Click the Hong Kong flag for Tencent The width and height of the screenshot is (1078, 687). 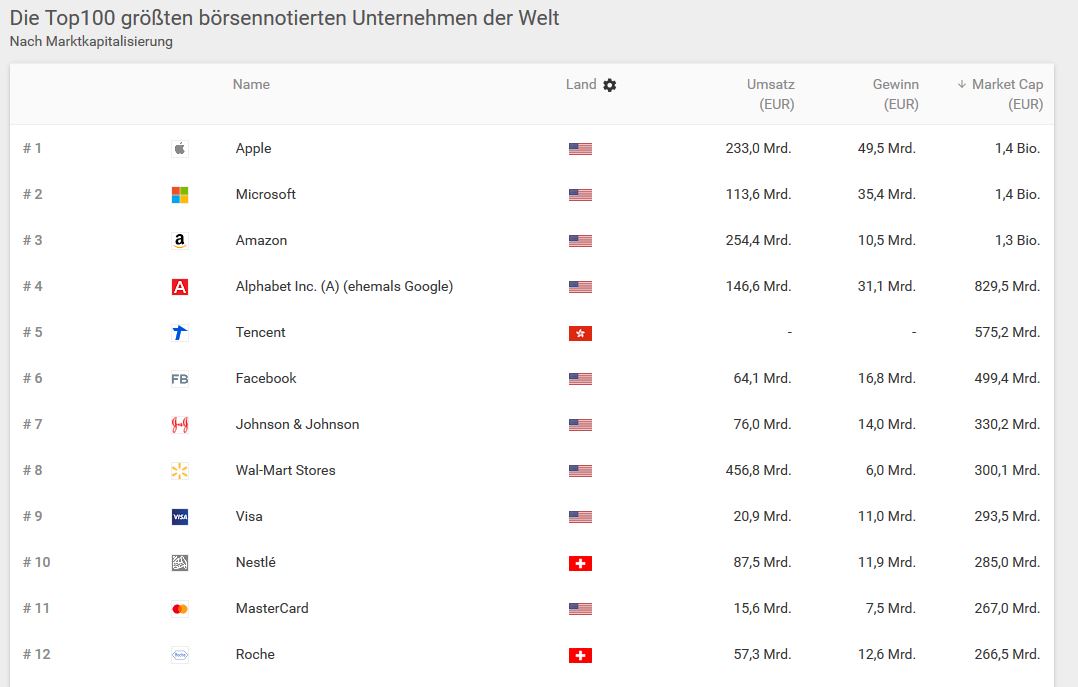pyautogui.click(x=580, y=333)
